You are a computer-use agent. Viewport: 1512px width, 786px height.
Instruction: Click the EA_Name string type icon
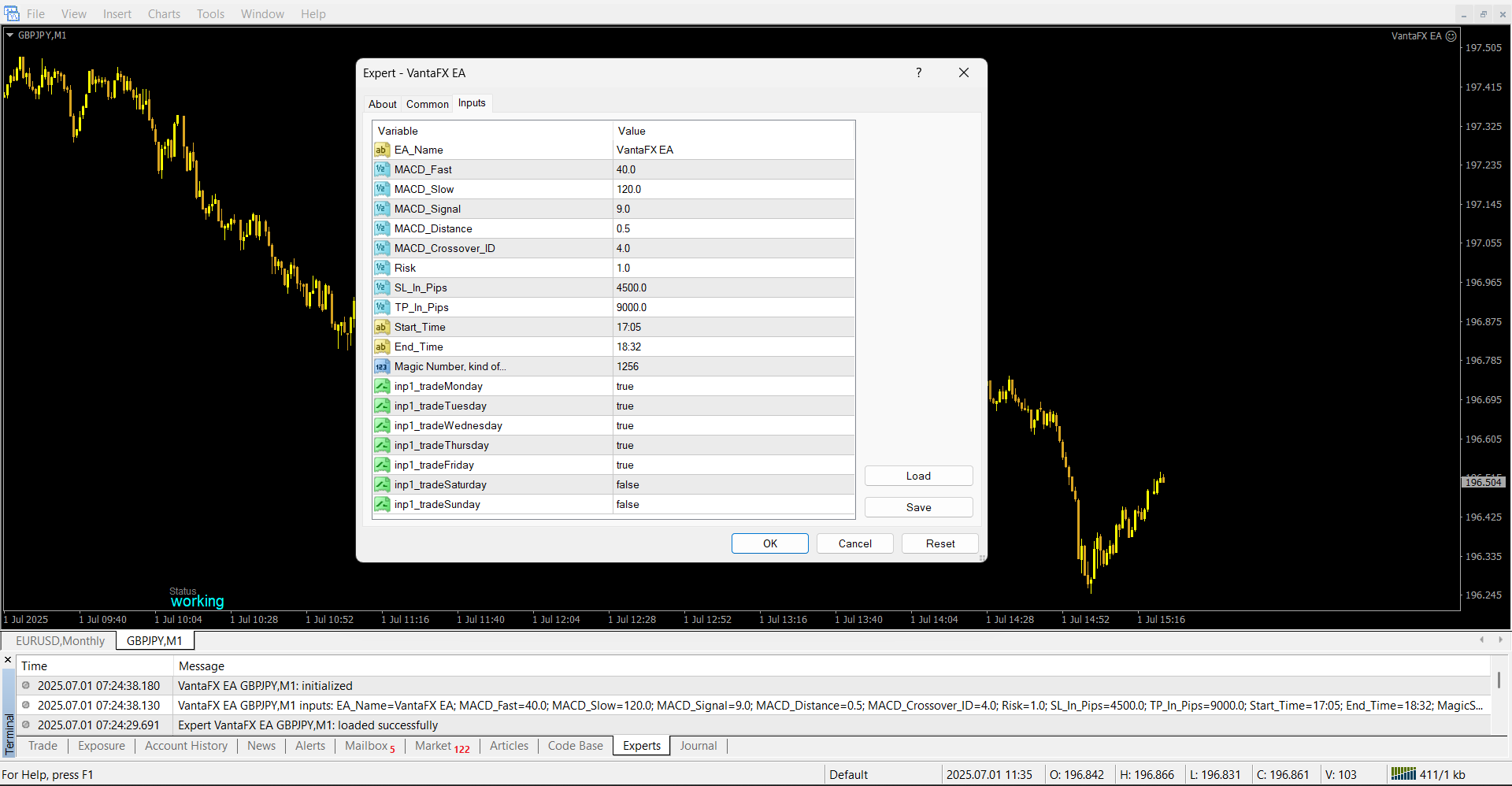[x=382, y=150]
